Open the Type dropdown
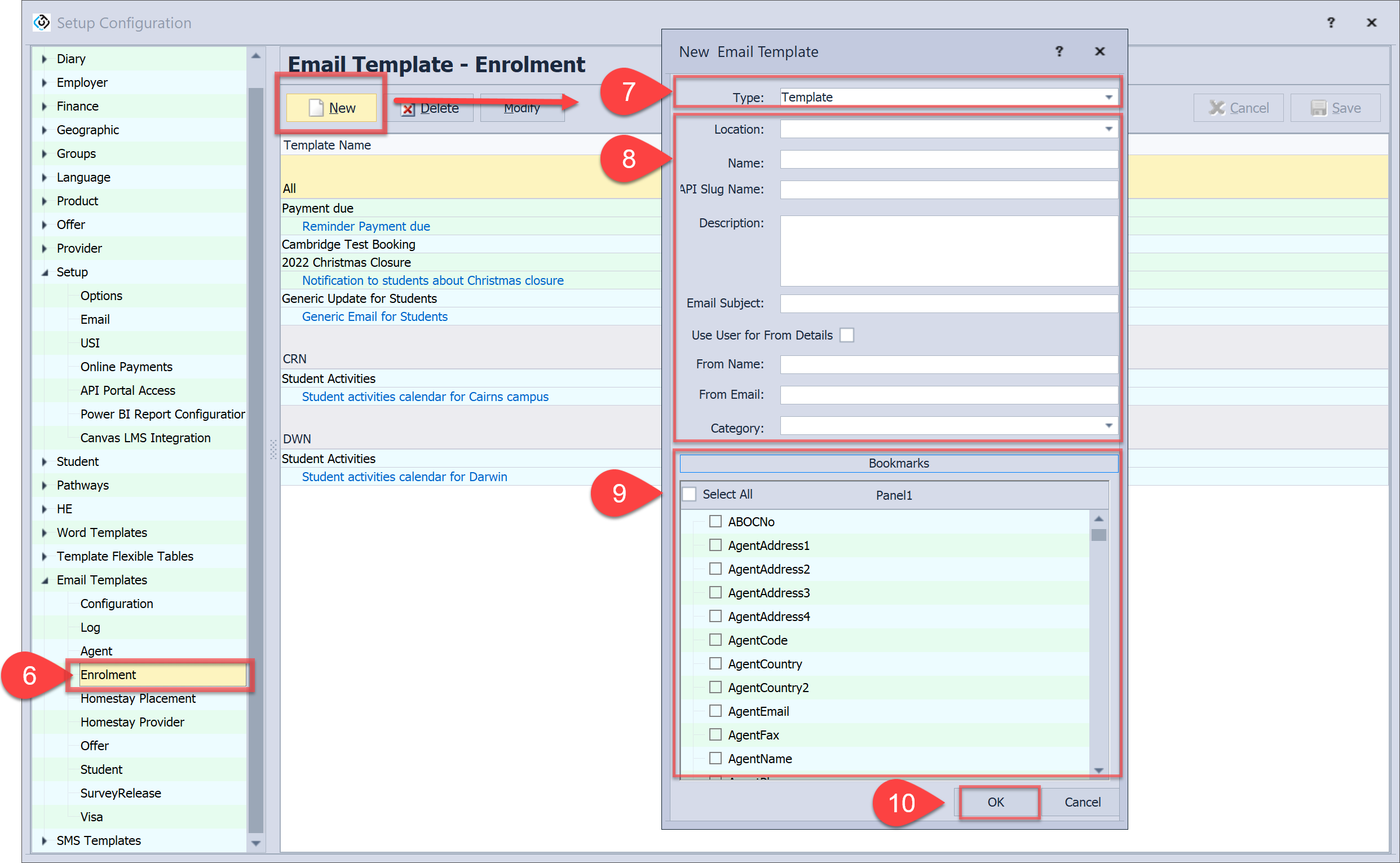1400x863 pixels. tap(1108, 97)
